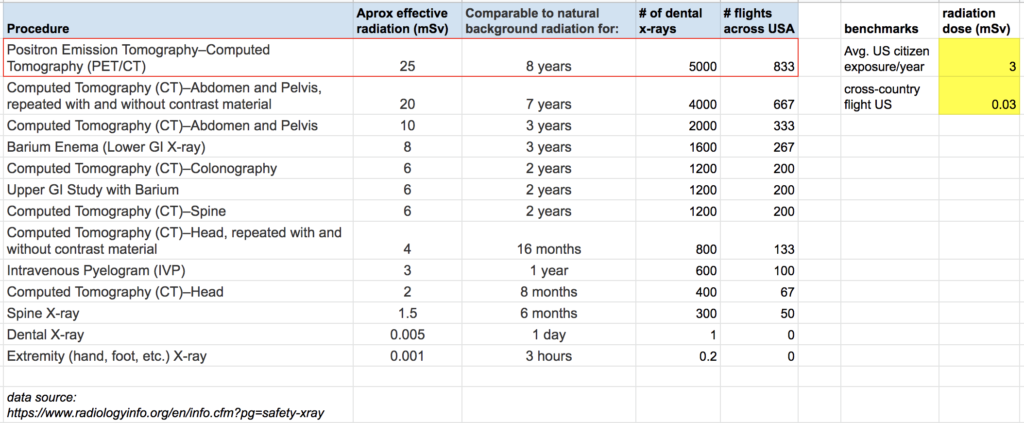The width and height of the screenshot is (1024, 423).
Task: Select the Positron Emission Tomography (PET/CT) cell
Action: (x=178, y=58)
